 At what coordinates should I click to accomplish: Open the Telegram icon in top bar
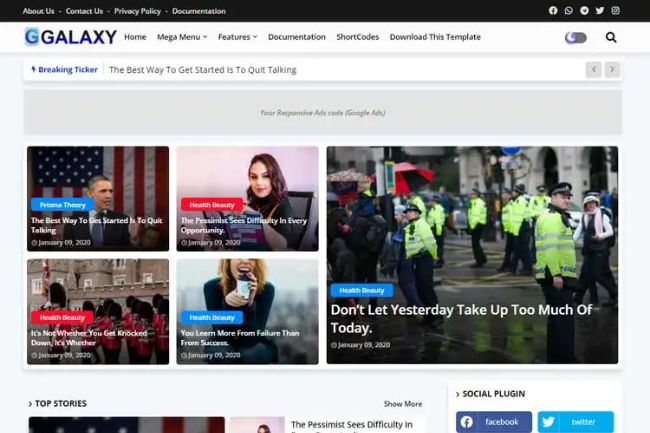point(584,11)
